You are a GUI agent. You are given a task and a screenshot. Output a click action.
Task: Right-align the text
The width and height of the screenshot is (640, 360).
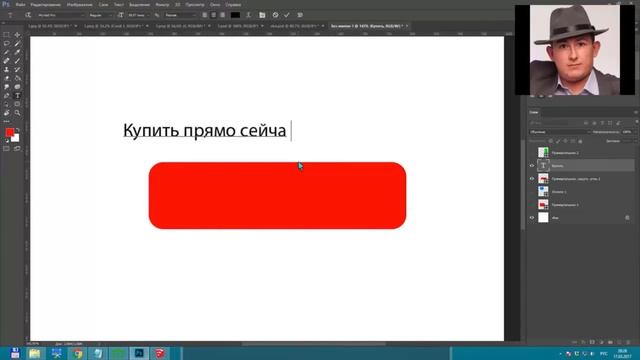pyautogui.click(x=222, y=15)
